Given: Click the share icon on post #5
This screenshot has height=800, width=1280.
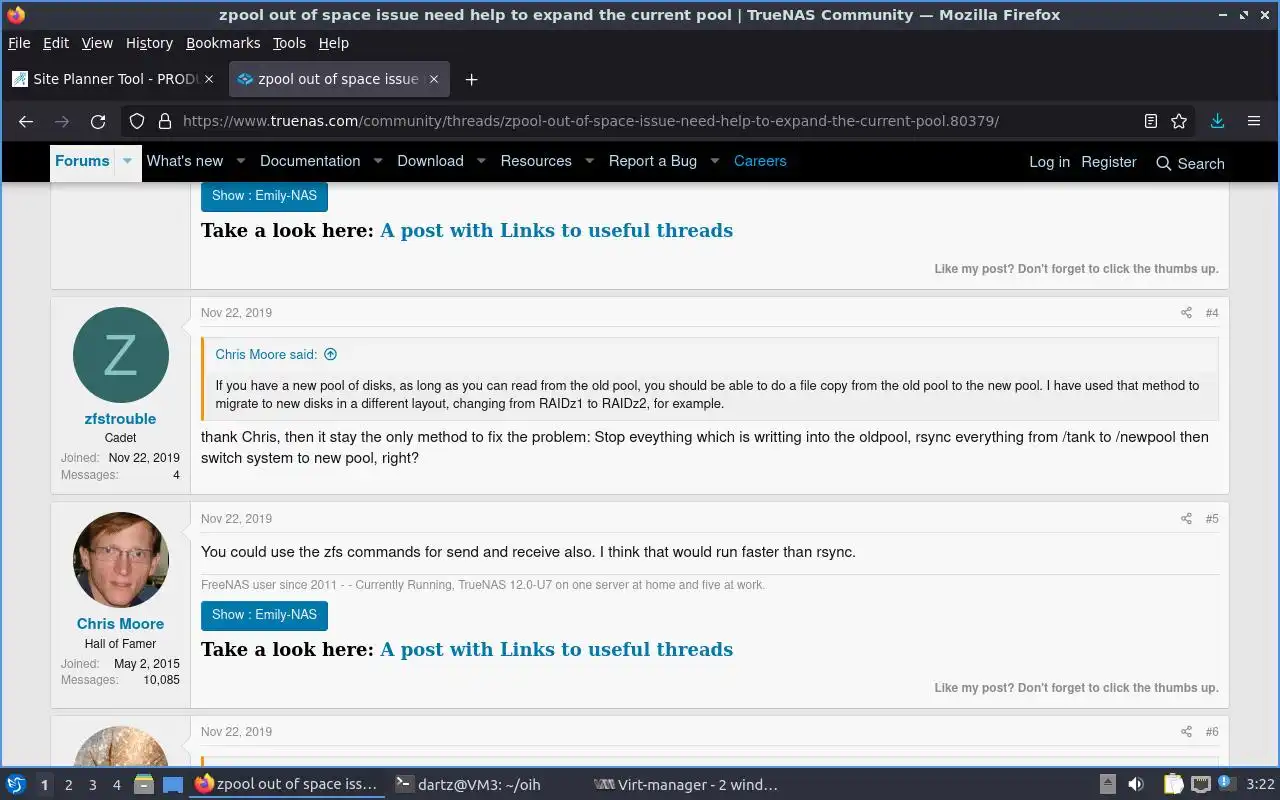Looking at the screenshot, I should pyautogui.click(x=1186, y=519).
